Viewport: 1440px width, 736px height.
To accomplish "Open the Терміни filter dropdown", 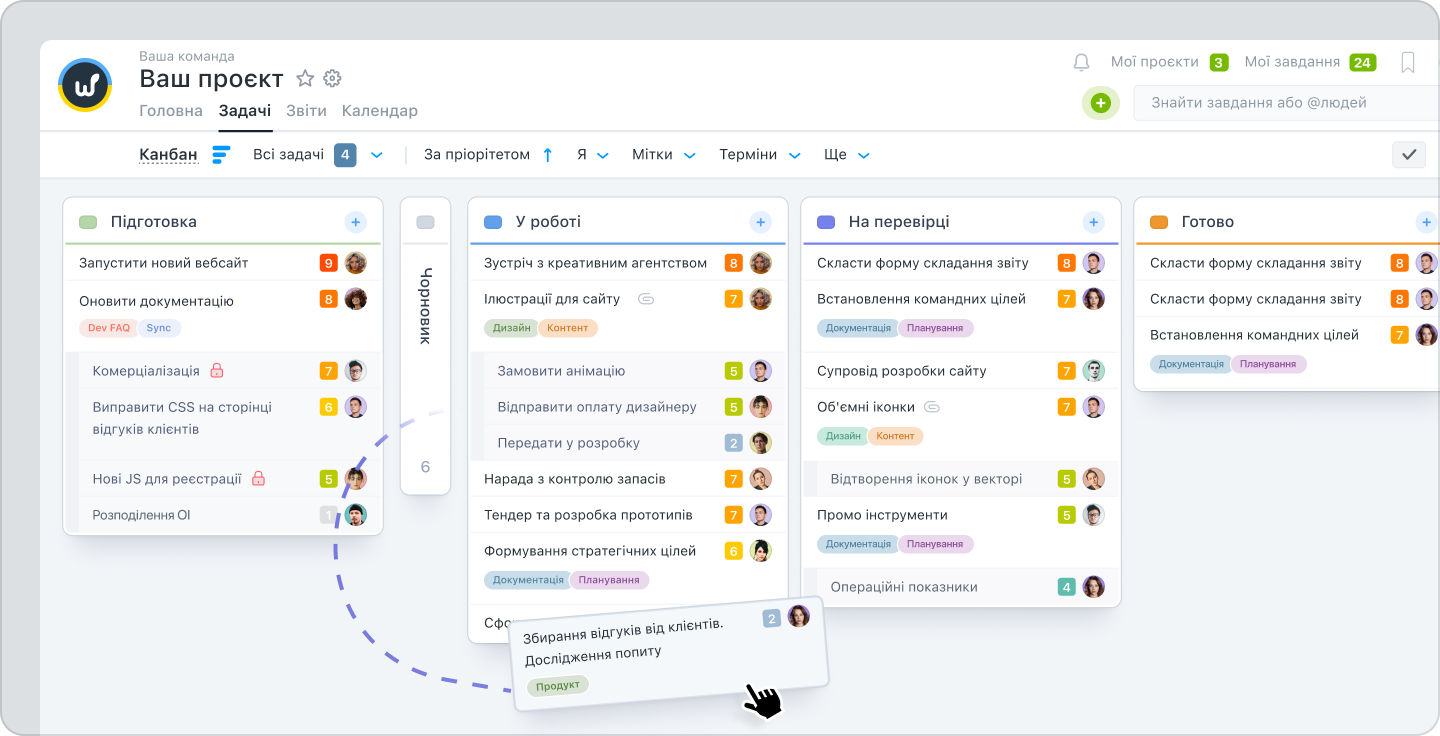I will coord(794,155).
